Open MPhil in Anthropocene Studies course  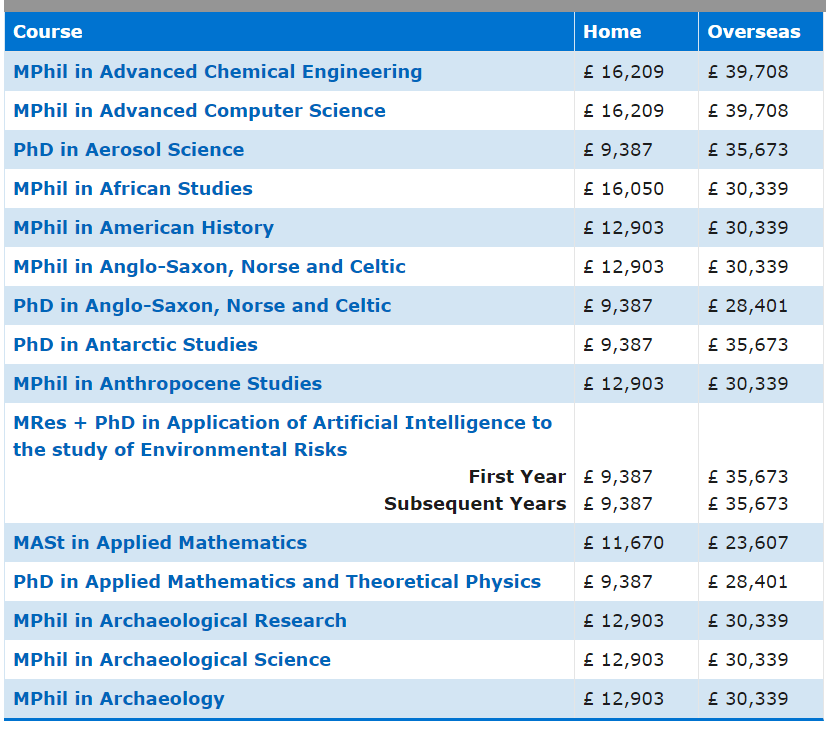(x=167, y=384)
